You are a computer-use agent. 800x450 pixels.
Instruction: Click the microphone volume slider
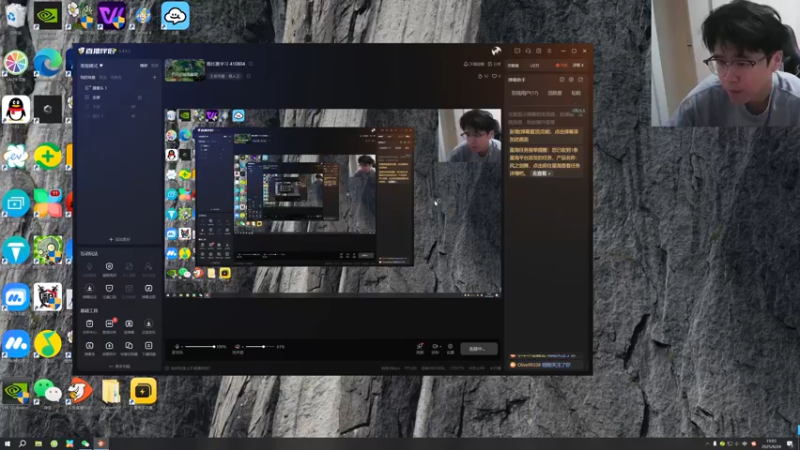point(199,346)
